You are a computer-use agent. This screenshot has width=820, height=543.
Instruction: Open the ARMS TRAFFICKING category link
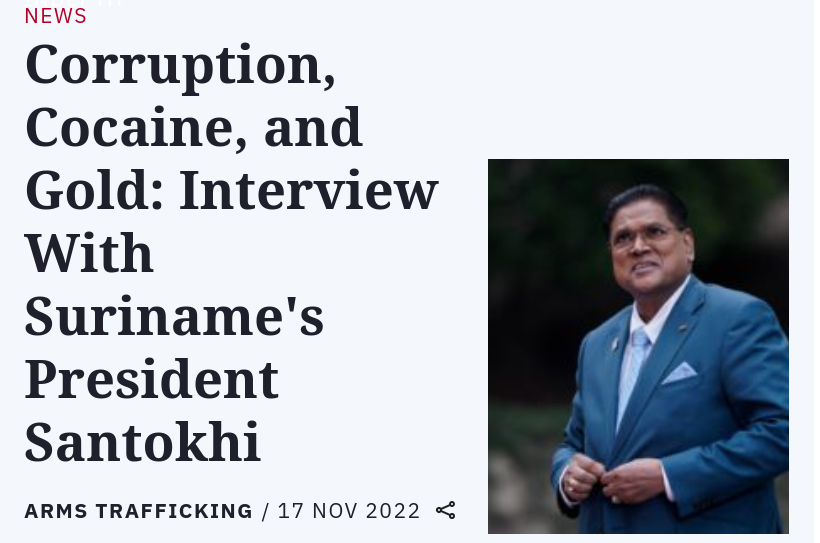pos(138,511)
